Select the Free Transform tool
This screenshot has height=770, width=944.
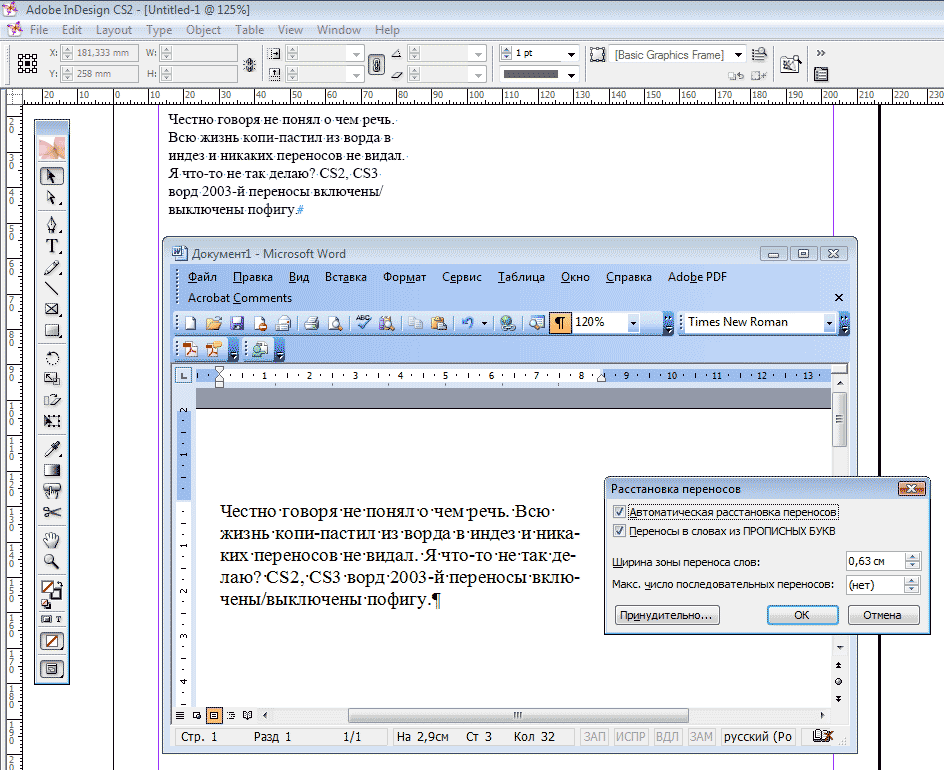tap(52, 421)
